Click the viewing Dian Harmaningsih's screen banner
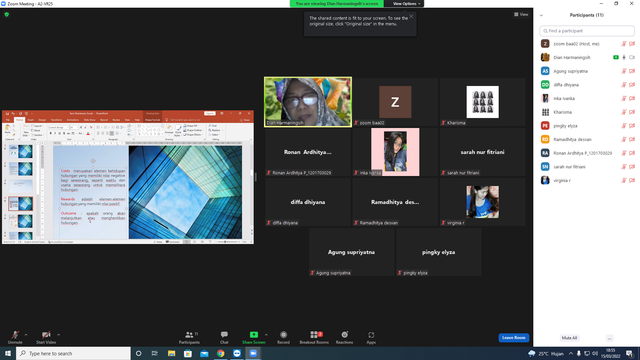Image resolution: width=640 pixels, height=360 pixels. [337, 4]
